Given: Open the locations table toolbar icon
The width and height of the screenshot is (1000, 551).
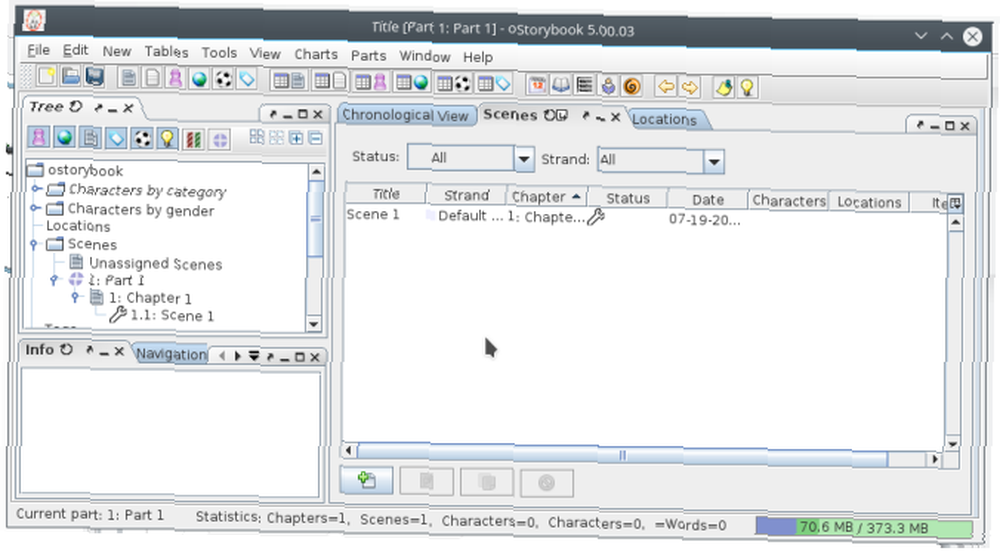Looking at the screenshot, I should tap(412, 82).
